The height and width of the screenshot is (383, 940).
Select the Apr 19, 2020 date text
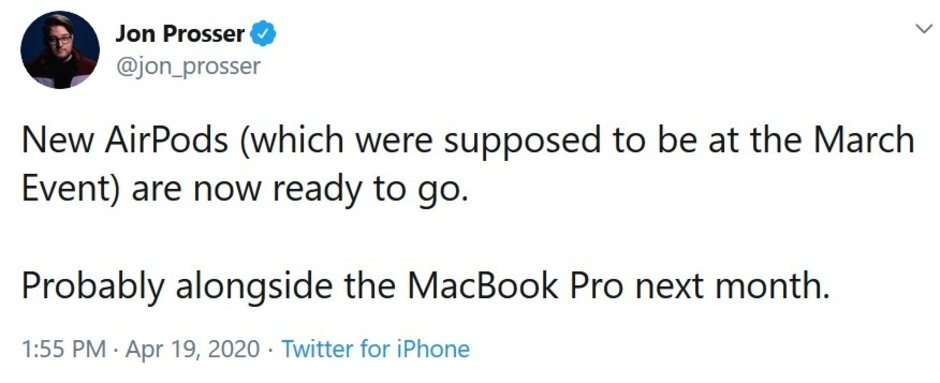[193, 349]
